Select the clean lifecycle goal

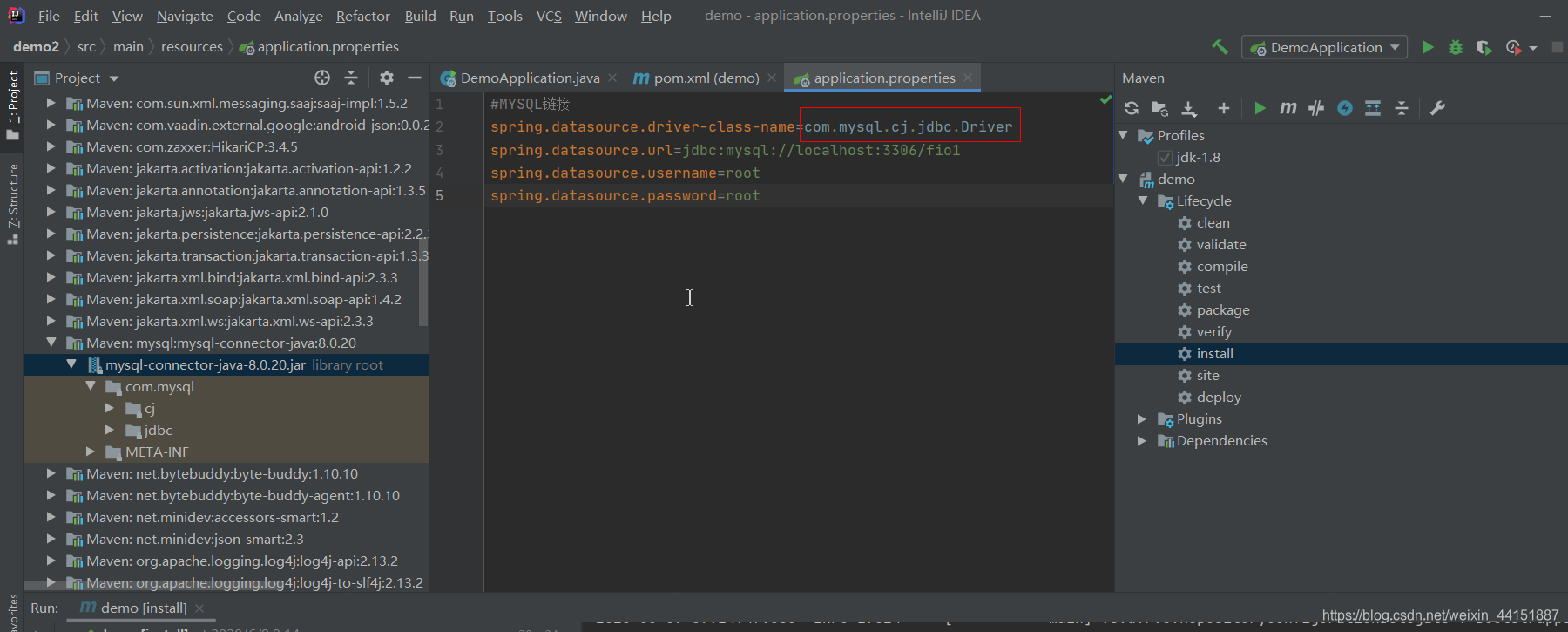click(1213, 222)
